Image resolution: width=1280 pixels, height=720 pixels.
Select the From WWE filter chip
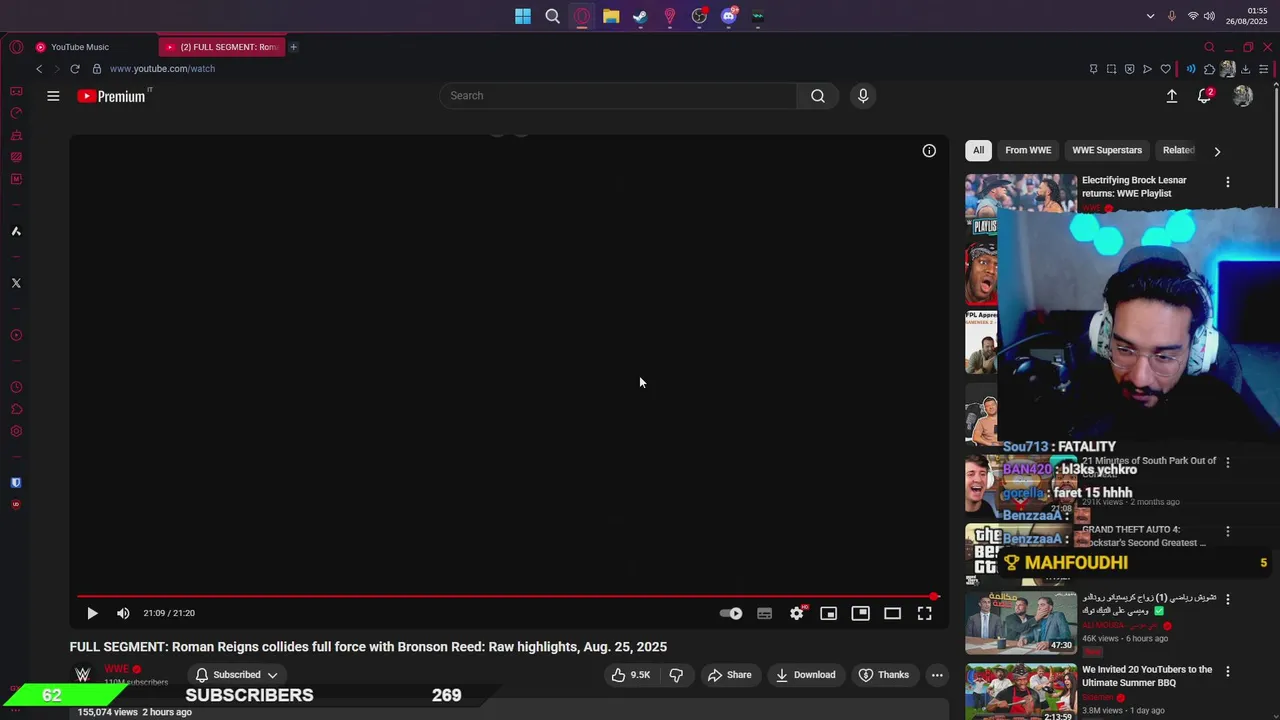(1028, 150)
